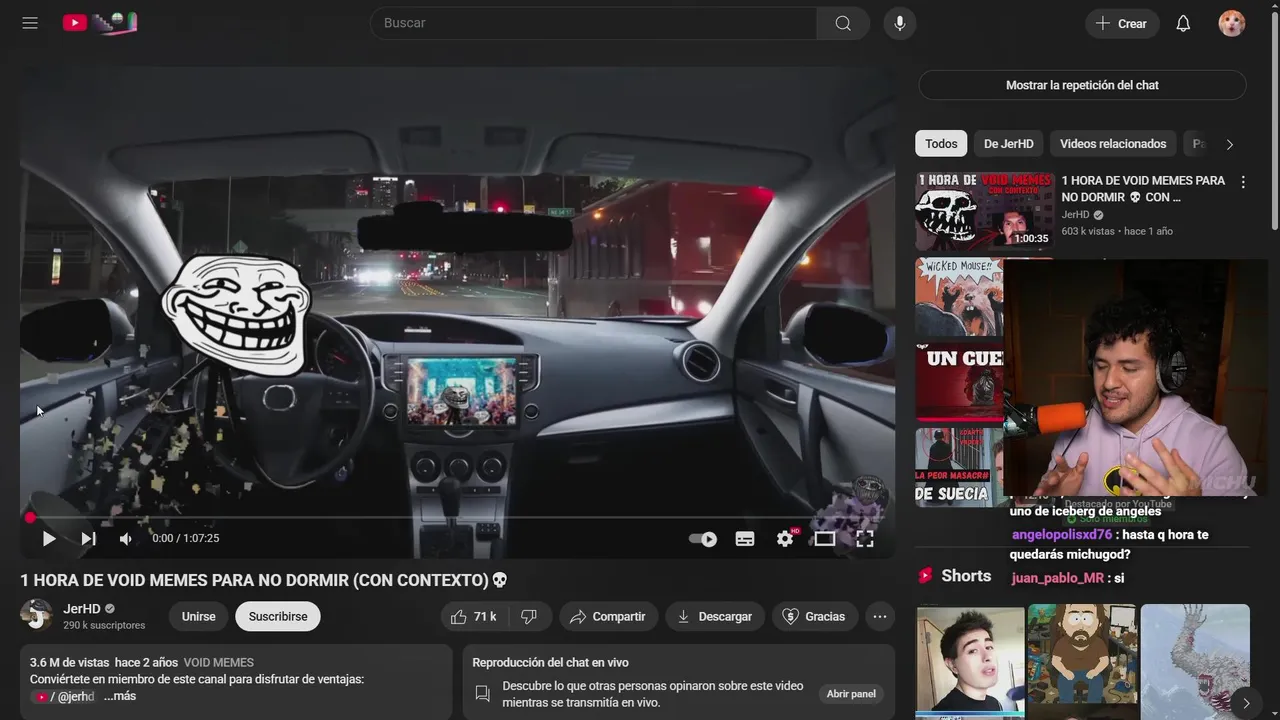The height and width of the screenshot is (720, 1280).
Task: Click the 1:00:35 duration badge
Action: click(x=1031, y=239)
